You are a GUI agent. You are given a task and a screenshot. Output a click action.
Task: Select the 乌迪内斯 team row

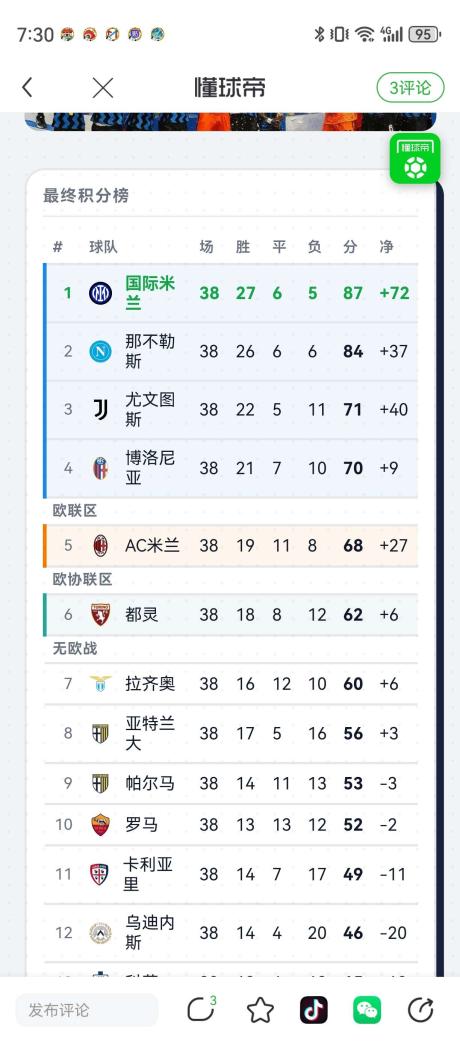coord(231,933)
